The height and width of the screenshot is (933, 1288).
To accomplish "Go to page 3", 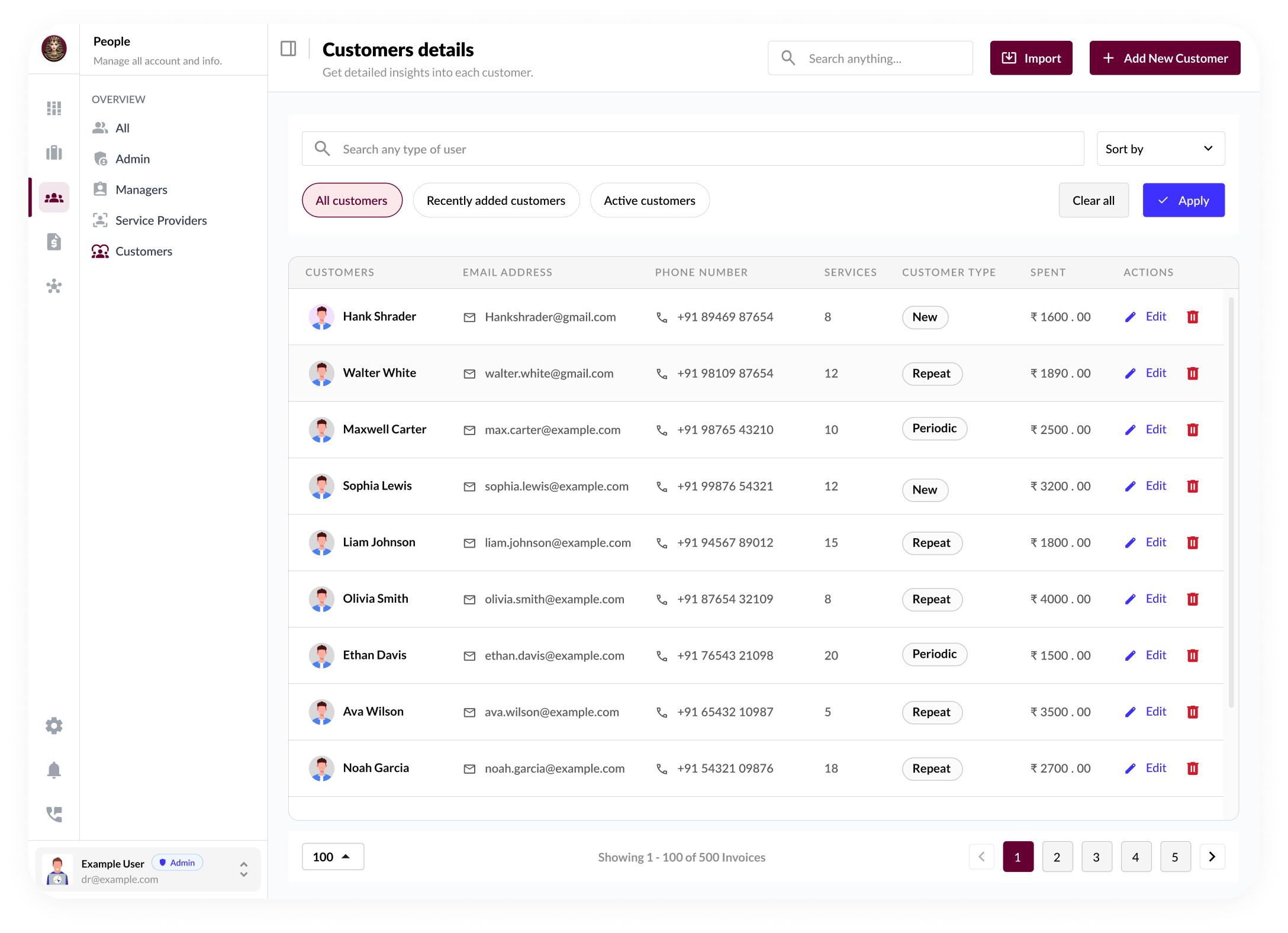I will pos(1096,857).
